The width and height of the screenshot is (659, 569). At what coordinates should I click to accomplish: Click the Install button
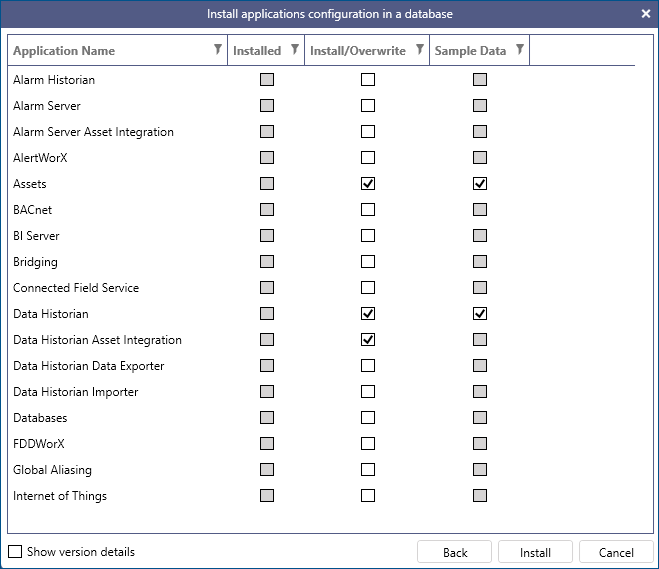pos(535,552)
